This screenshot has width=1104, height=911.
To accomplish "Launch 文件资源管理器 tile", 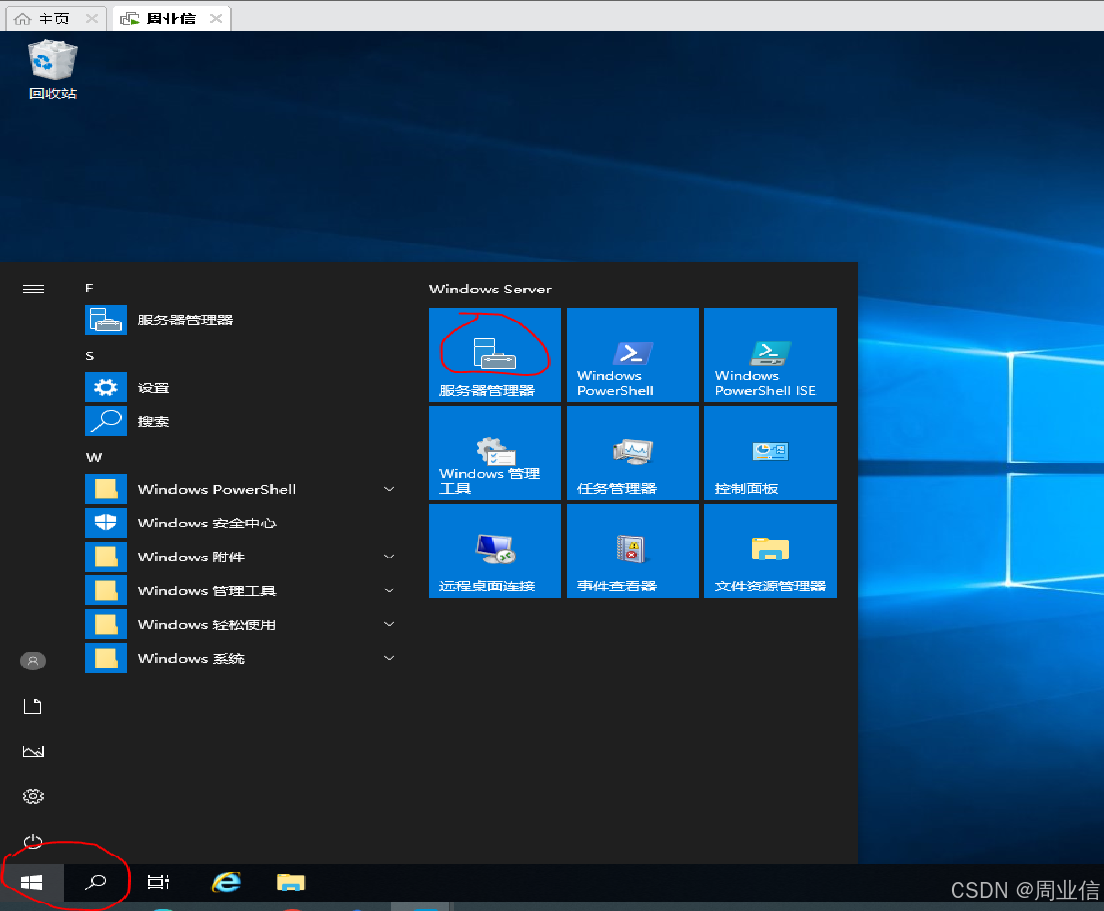I will tap(770, 550).
